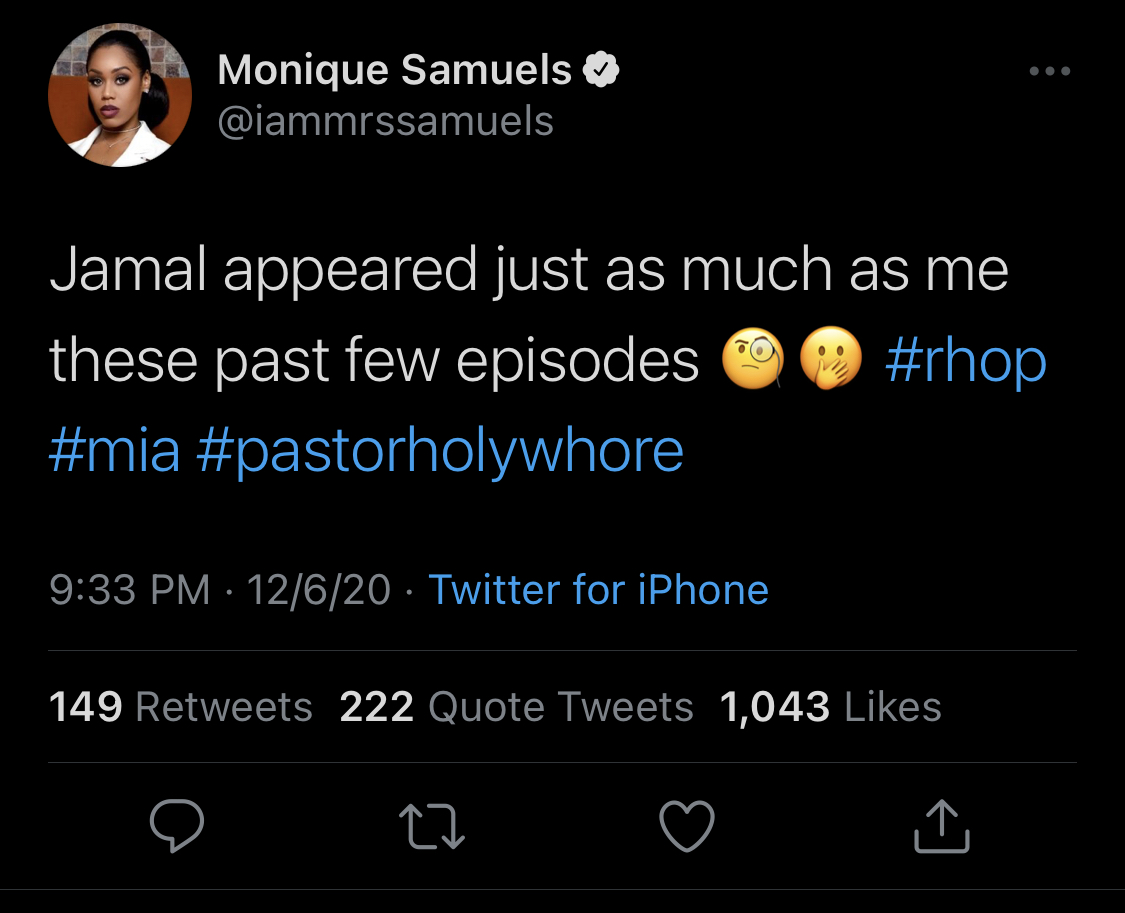Click the @iammrssamuels handle

(385, 121)
